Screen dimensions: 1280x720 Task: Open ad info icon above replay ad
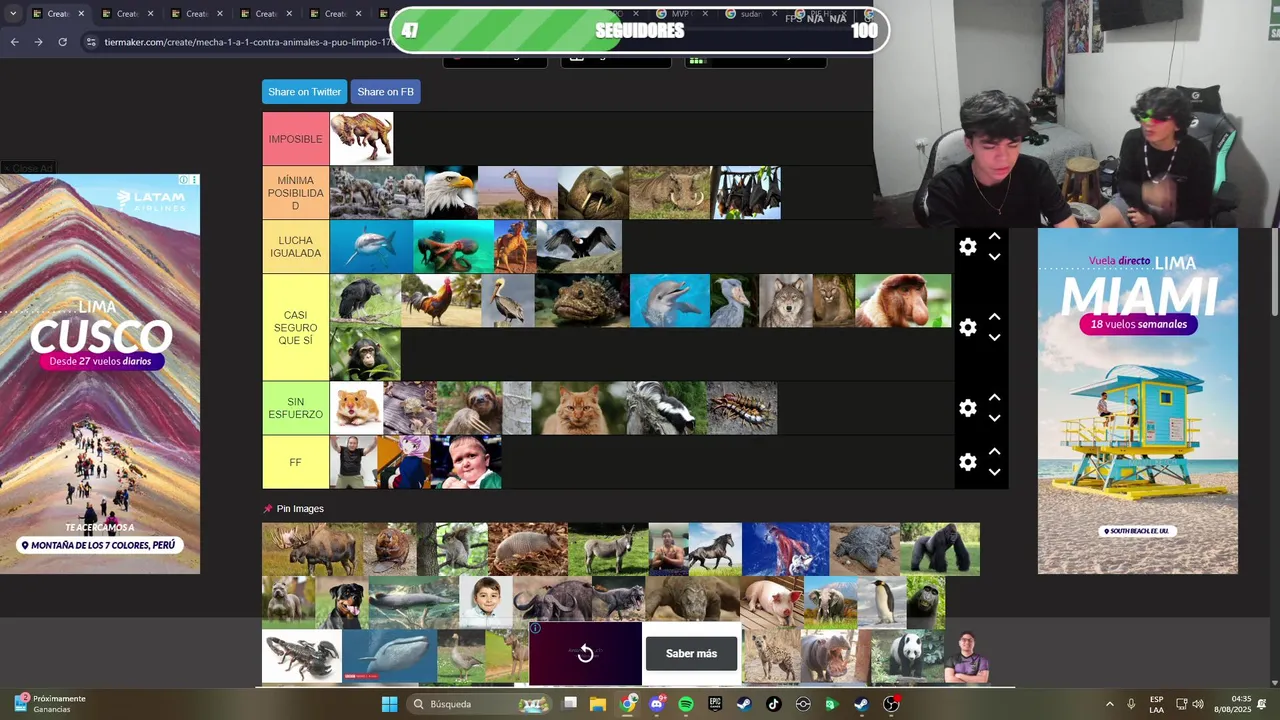click(x=535, y=628)
